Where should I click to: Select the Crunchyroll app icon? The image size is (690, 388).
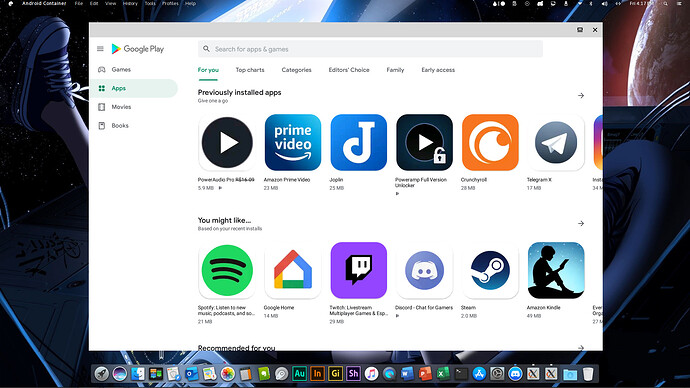[x=490, y=143]
